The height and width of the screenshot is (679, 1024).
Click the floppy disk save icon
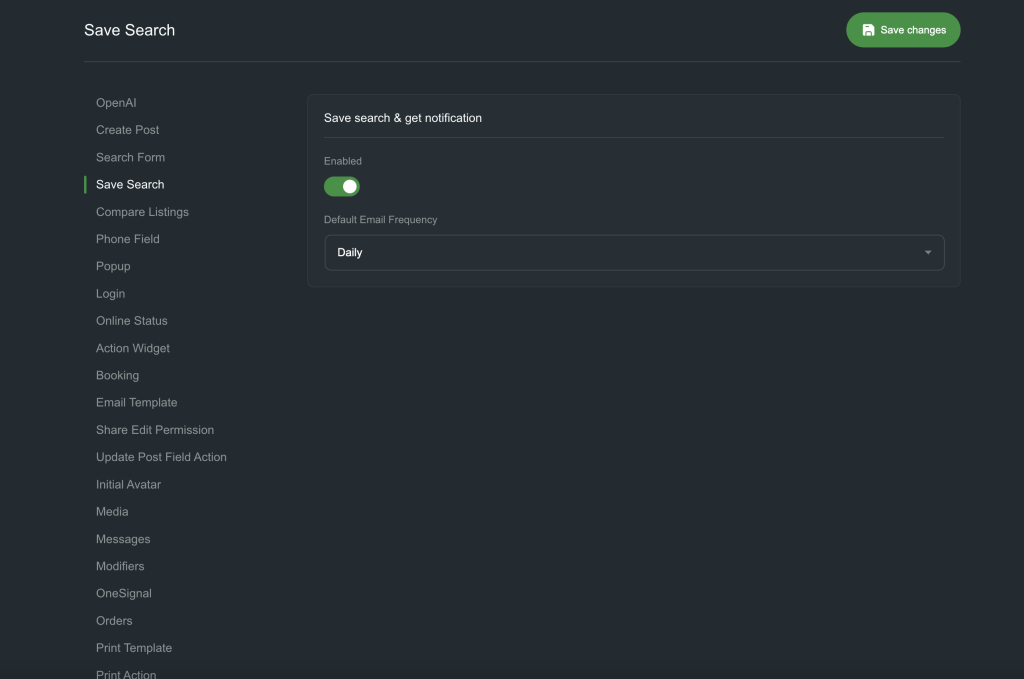click(x=868, y=30)
